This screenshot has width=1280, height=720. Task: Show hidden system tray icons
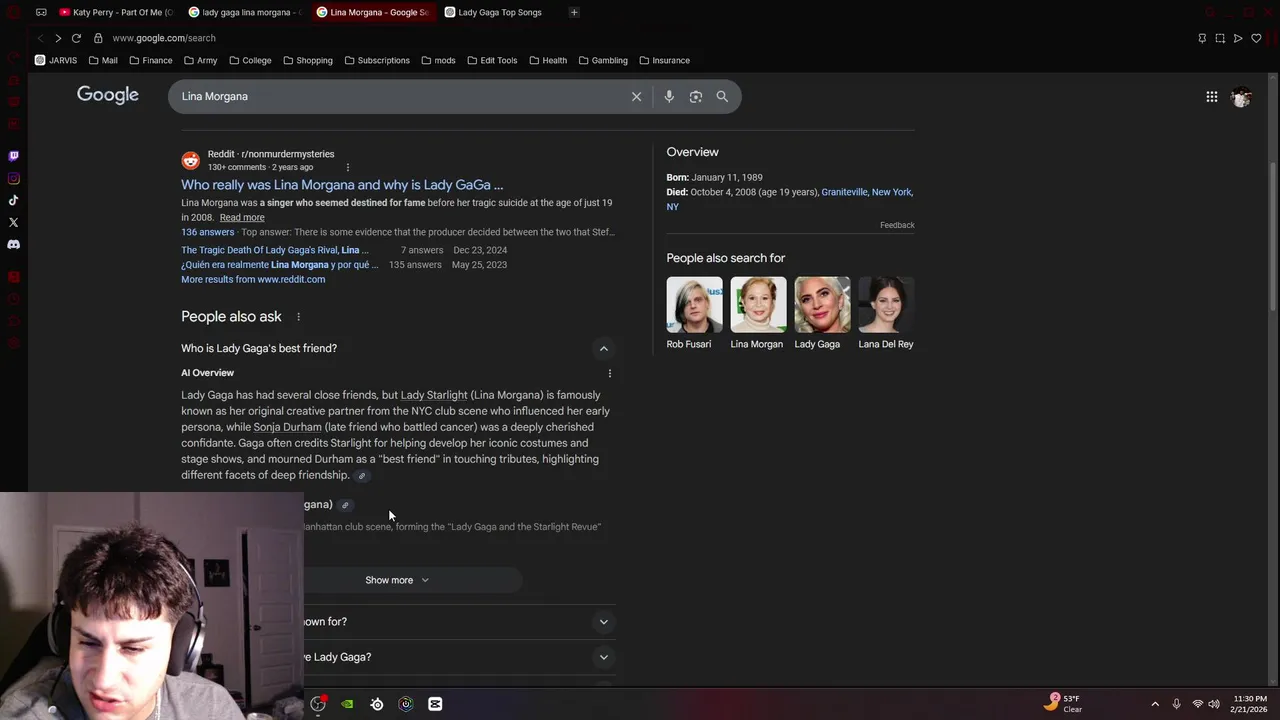coord(1155,704)
